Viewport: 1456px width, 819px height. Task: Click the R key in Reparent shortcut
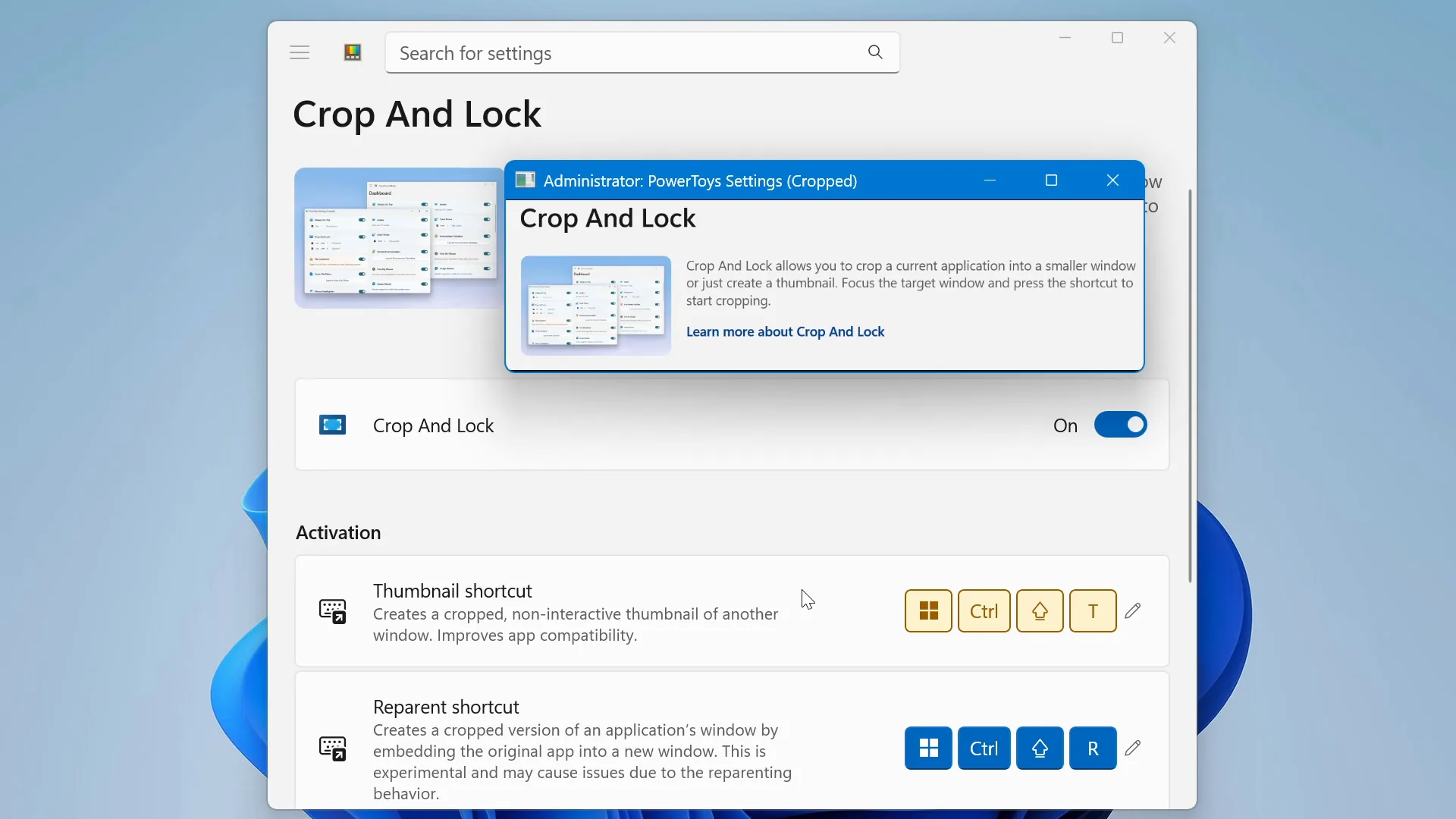[x=1093, y=748]
